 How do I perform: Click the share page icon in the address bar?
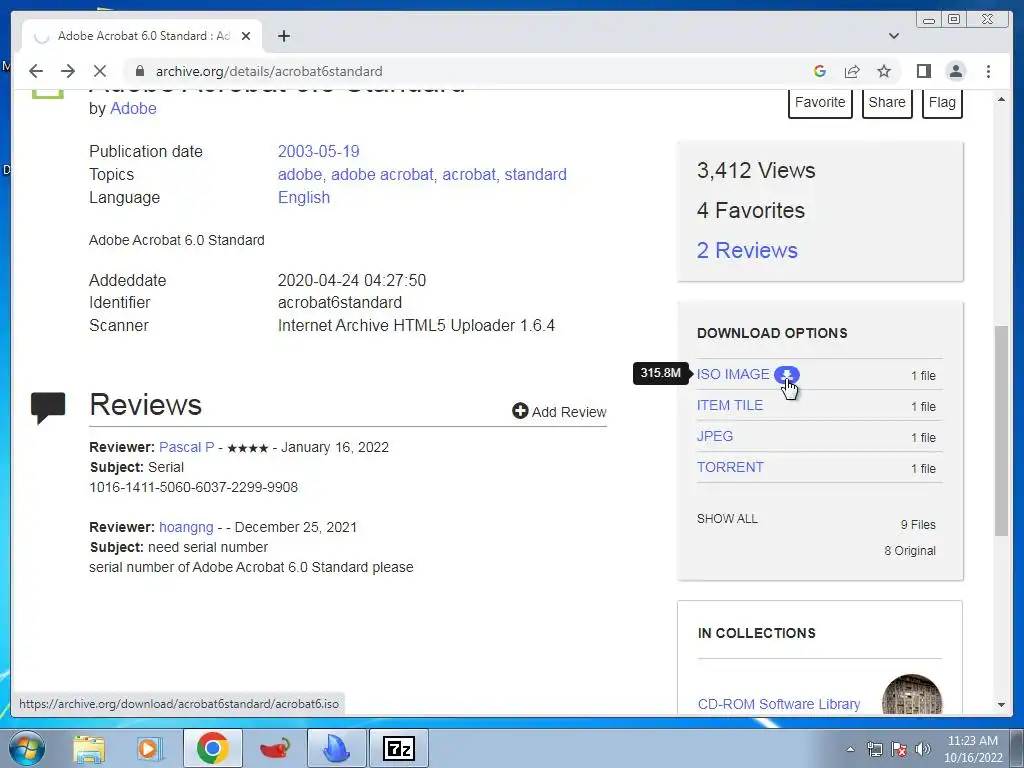point(852,71)
